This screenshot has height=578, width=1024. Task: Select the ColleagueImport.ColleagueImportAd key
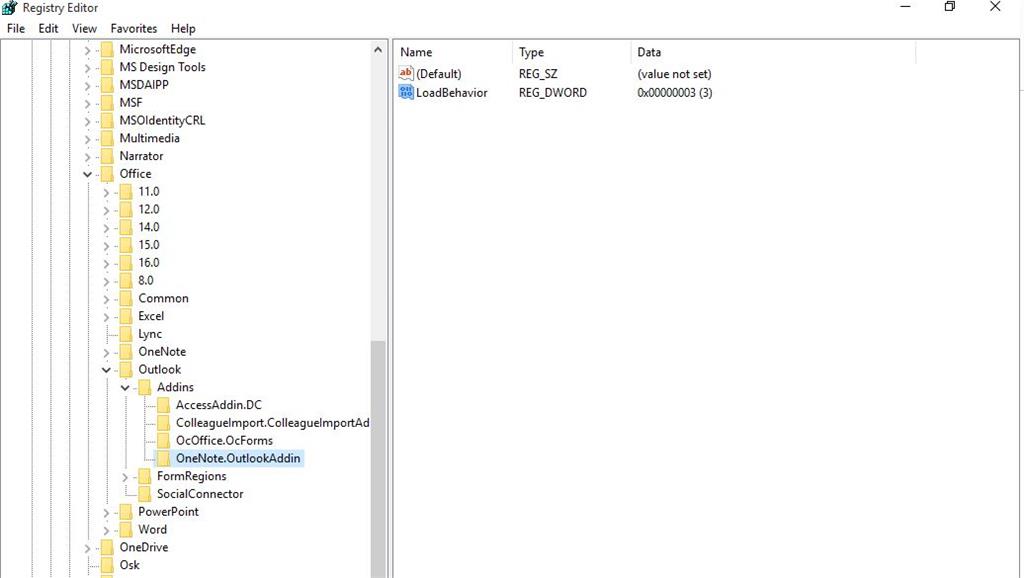(272, 423)
